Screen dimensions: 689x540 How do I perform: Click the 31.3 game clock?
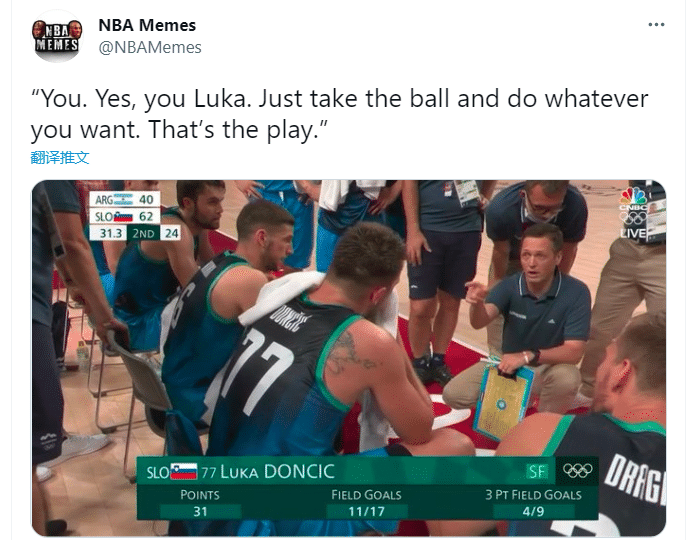pyautogui.click(x=109, y=233)
